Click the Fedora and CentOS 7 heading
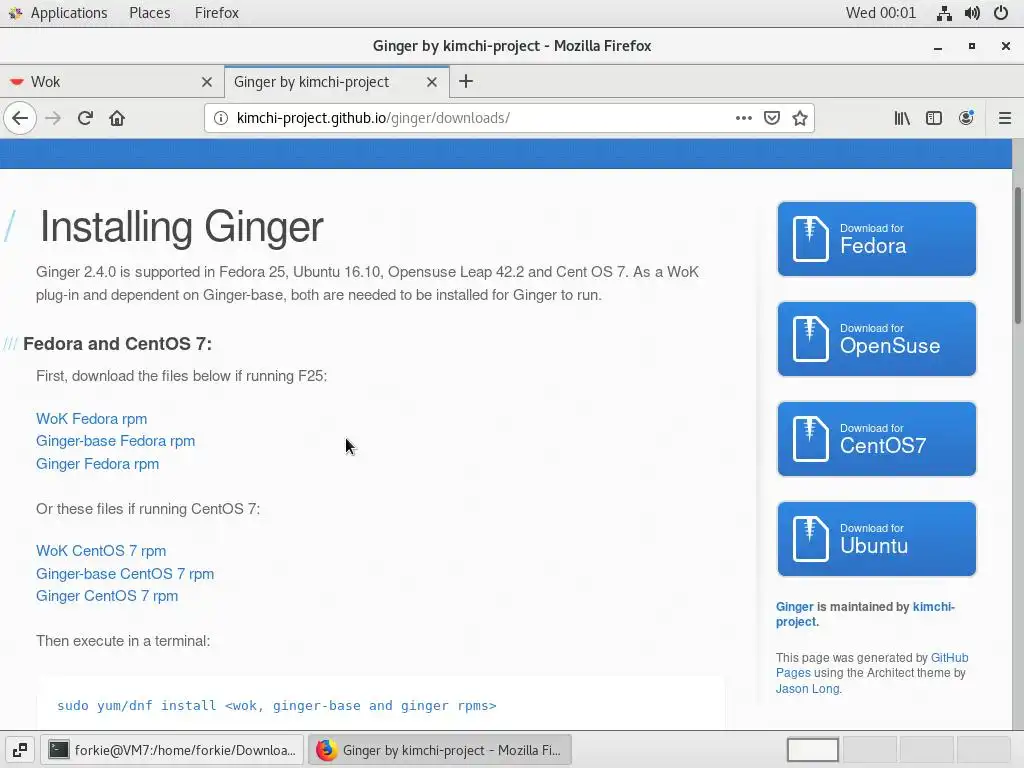The width and height of the screenshot is (1024, 768). click(x=118, y=344)
